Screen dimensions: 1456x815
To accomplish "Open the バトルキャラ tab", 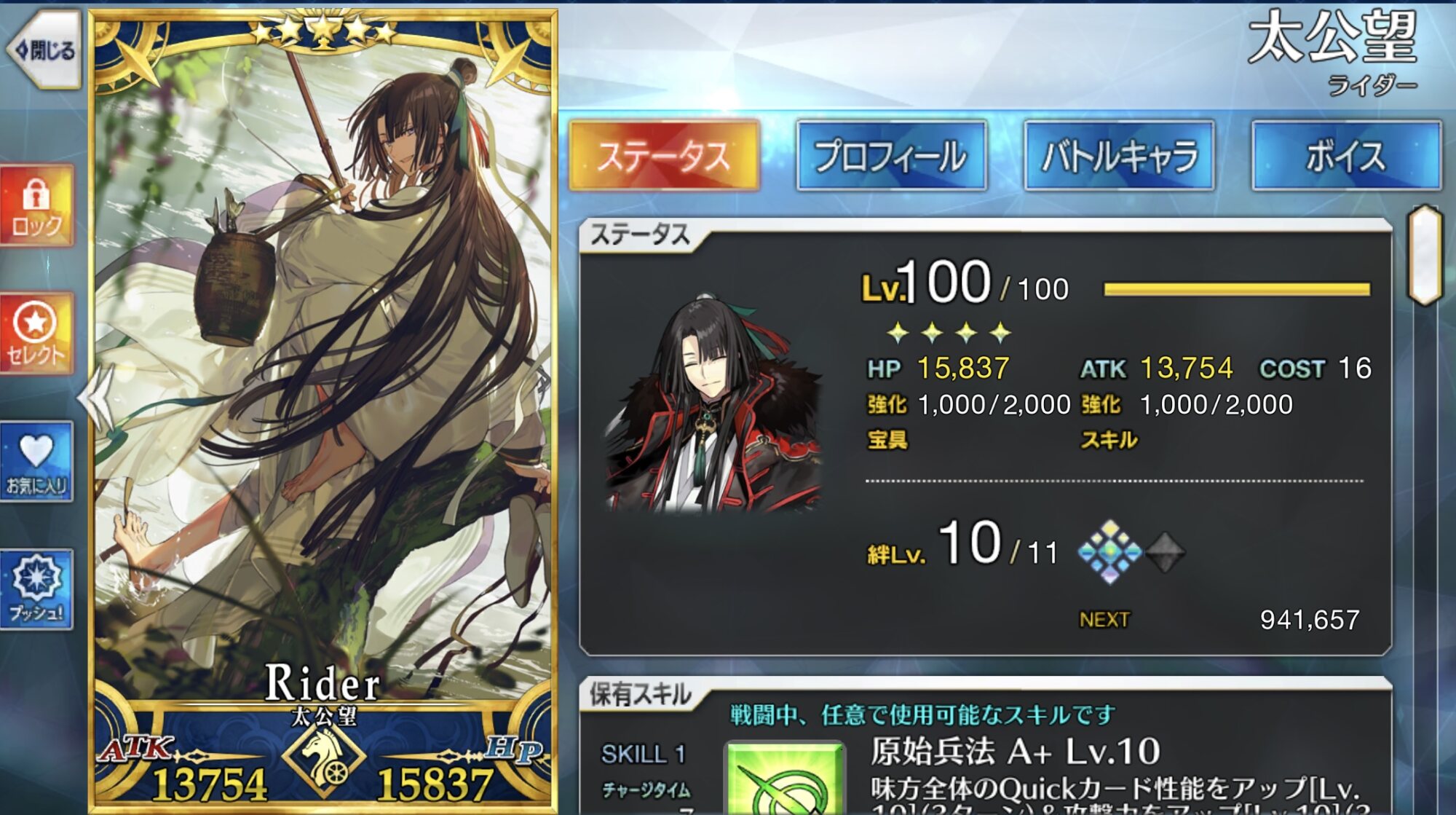I will click(1119, 155).
